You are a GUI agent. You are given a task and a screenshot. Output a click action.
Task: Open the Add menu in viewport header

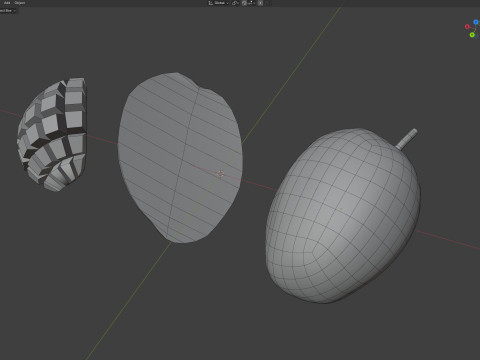7,3
